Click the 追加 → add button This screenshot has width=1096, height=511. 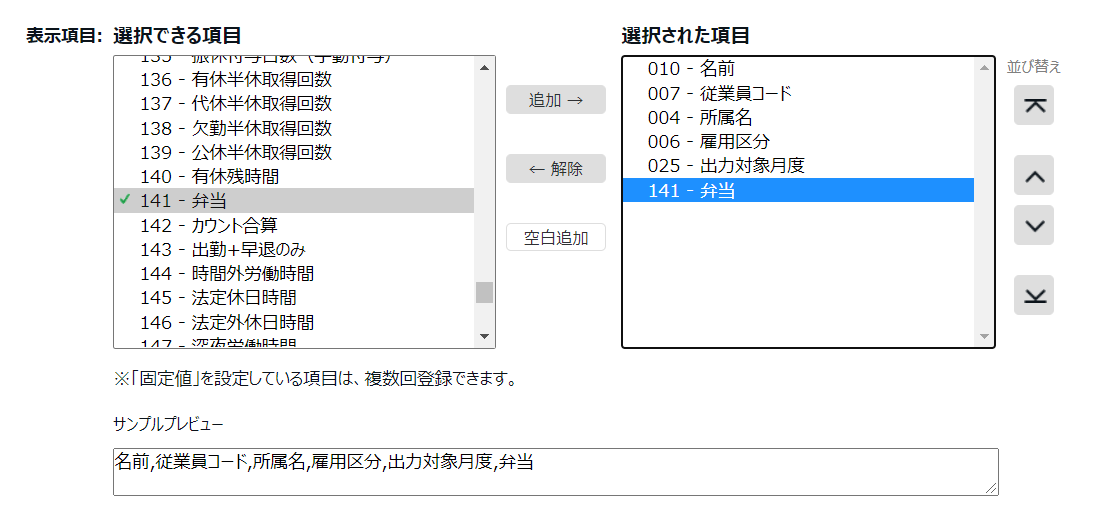pyautogui.click(x=555, y=100)
